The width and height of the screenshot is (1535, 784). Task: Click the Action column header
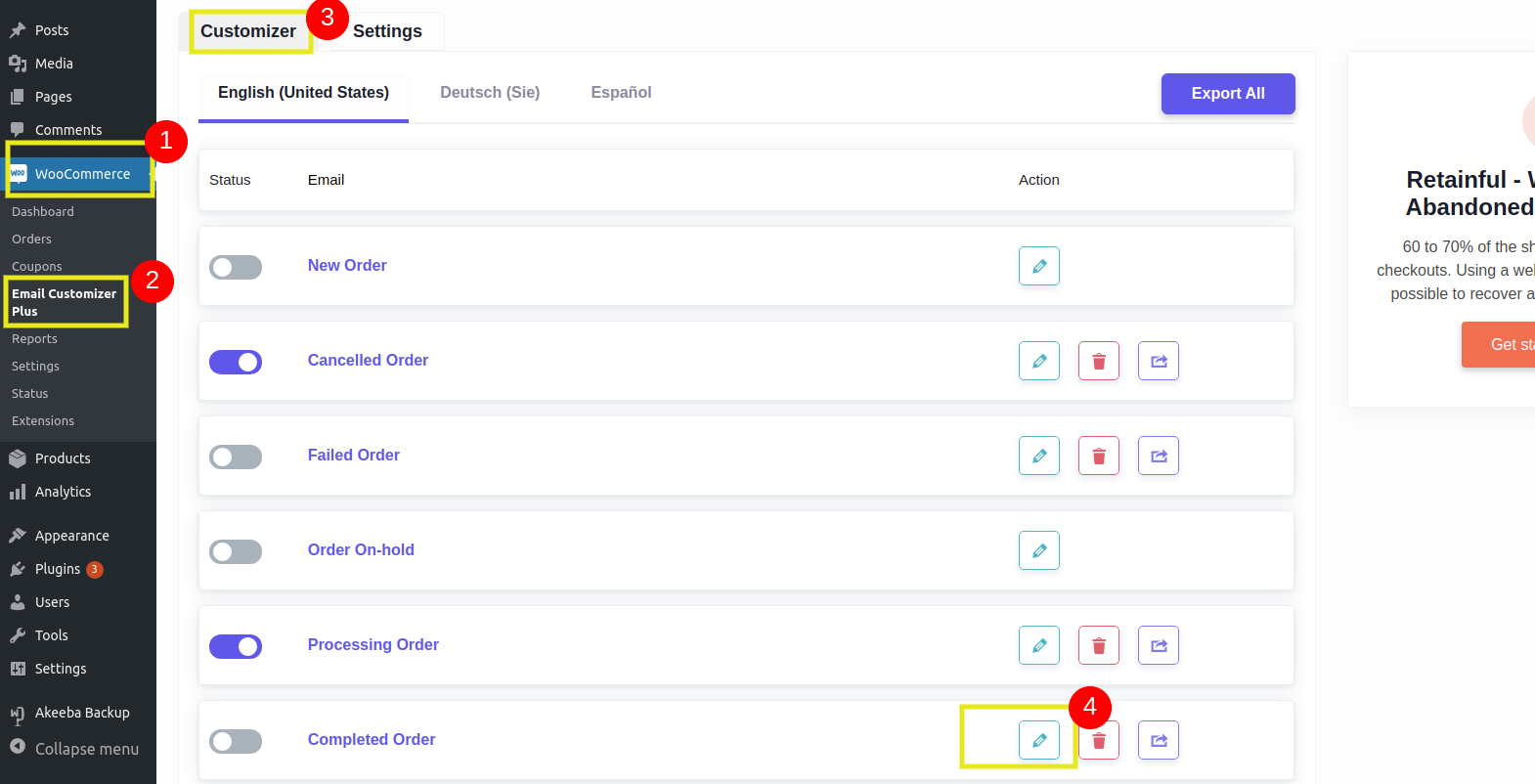1039,180
